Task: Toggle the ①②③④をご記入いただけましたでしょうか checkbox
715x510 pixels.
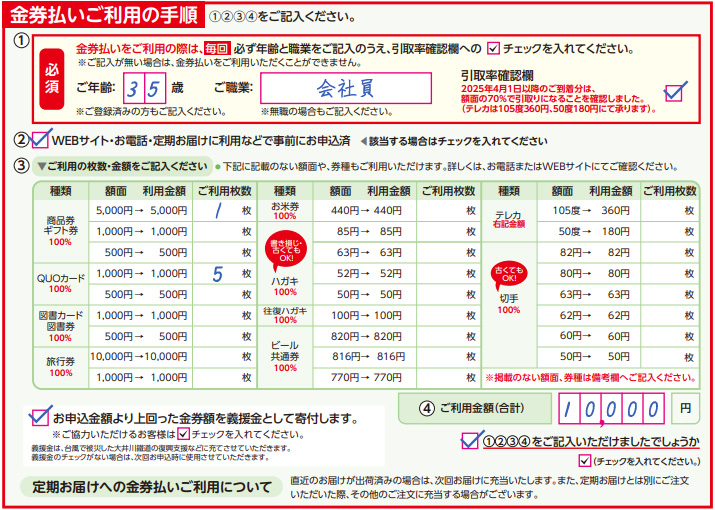Action: pyautogui.click(x=471, y=440)
